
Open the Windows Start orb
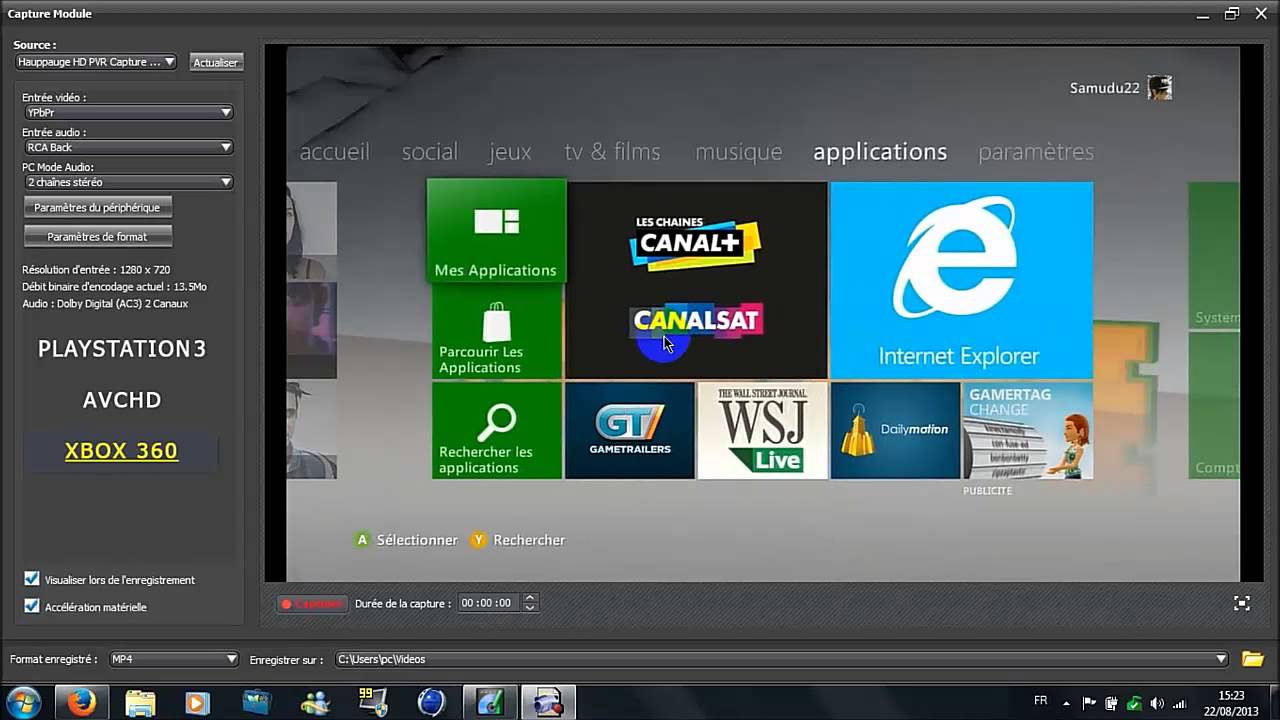[x=23, y=702]
